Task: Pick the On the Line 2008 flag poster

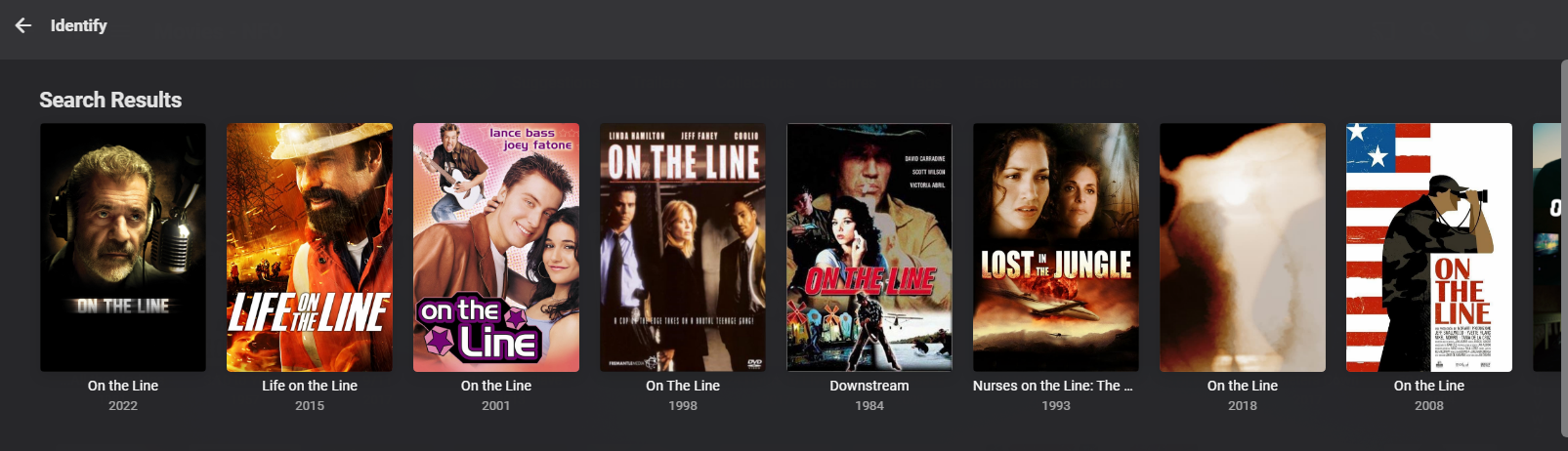Action: (x=1429, y=247)
